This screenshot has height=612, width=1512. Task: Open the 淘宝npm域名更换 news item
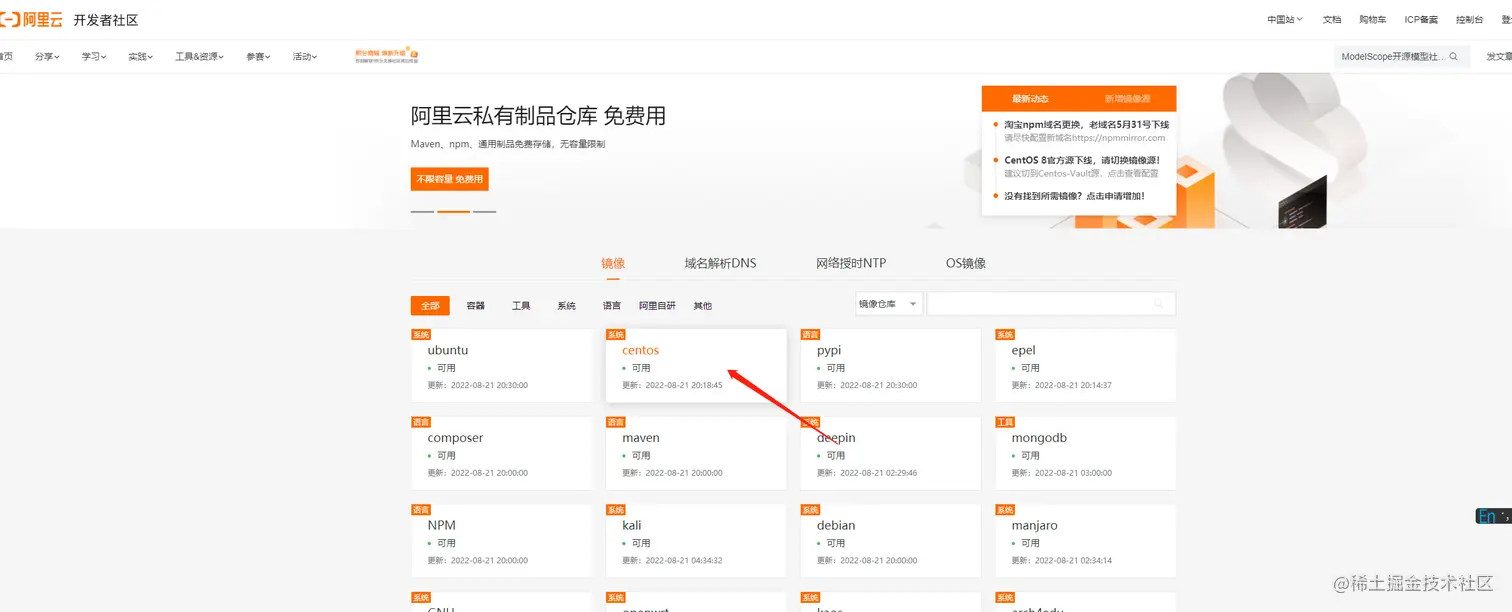click(x=1087, y=125)
